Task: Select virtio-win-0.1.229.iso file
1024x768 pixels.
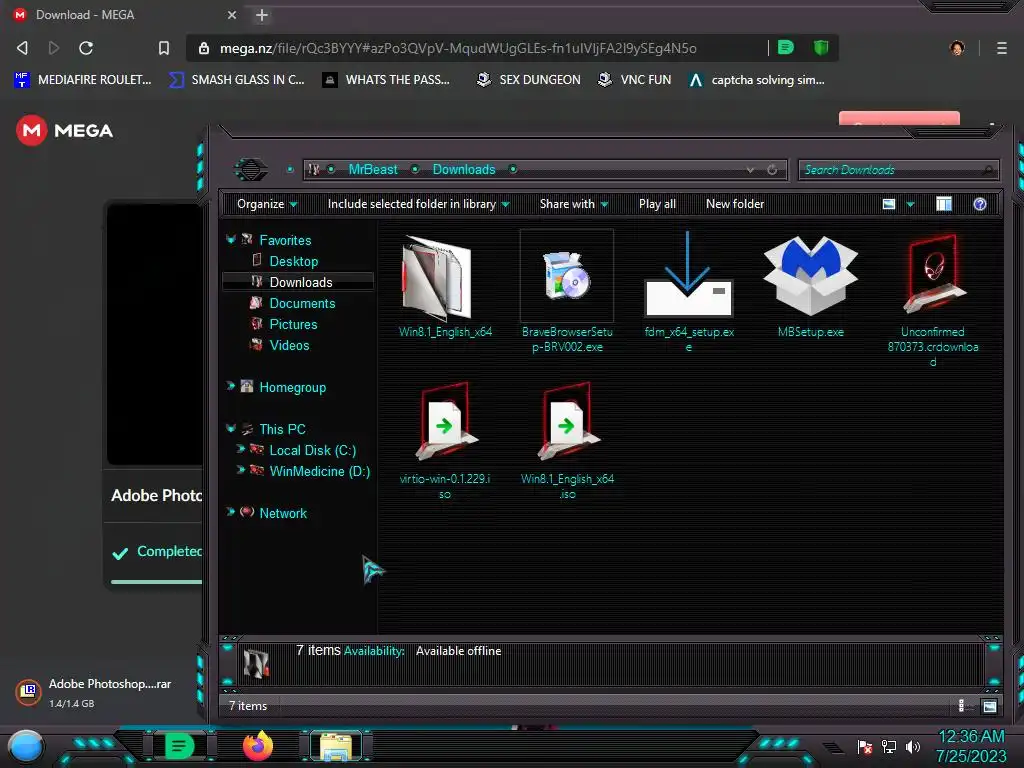Action: click(445, 441)
